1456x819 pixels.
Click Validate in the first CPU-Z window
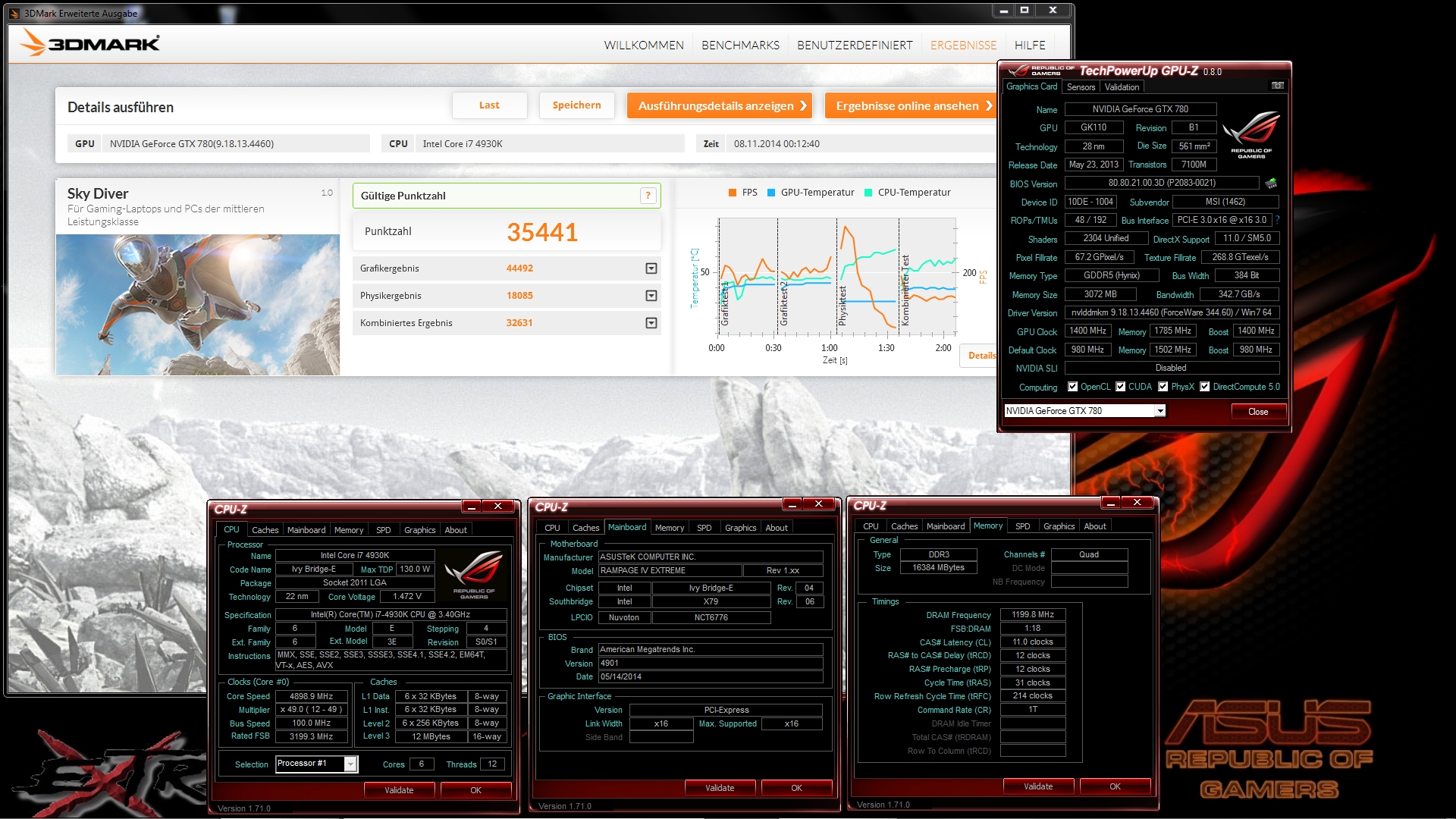399,790
